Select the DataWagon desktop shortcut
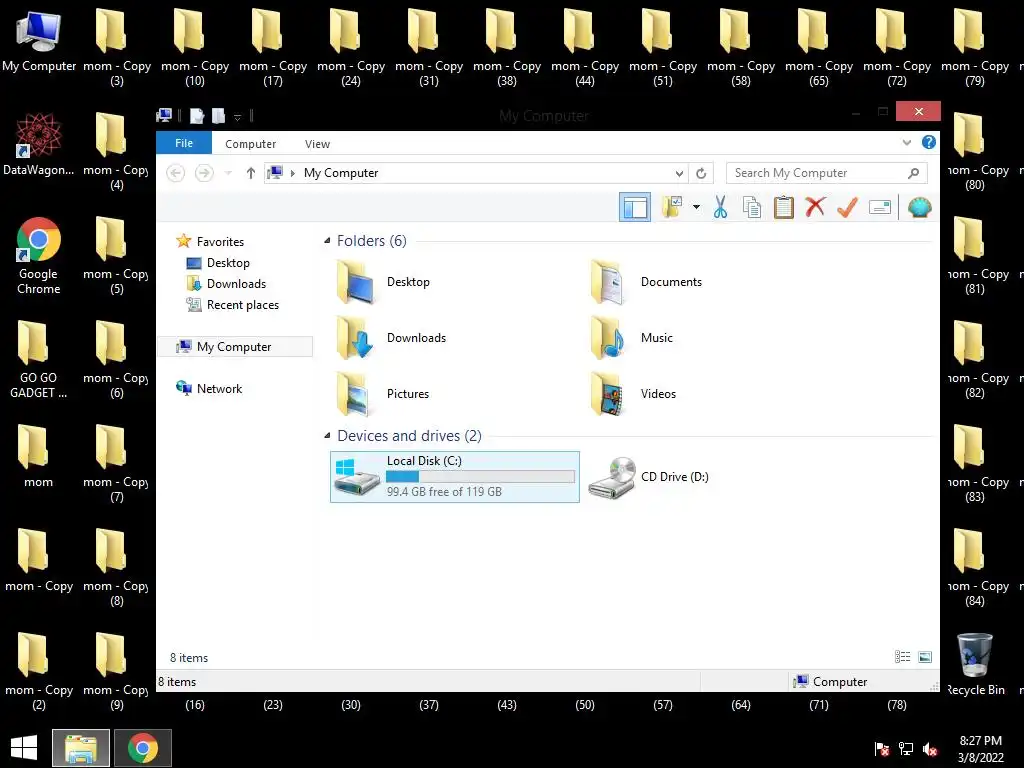1024x768 pixels. tap(39, 144)
